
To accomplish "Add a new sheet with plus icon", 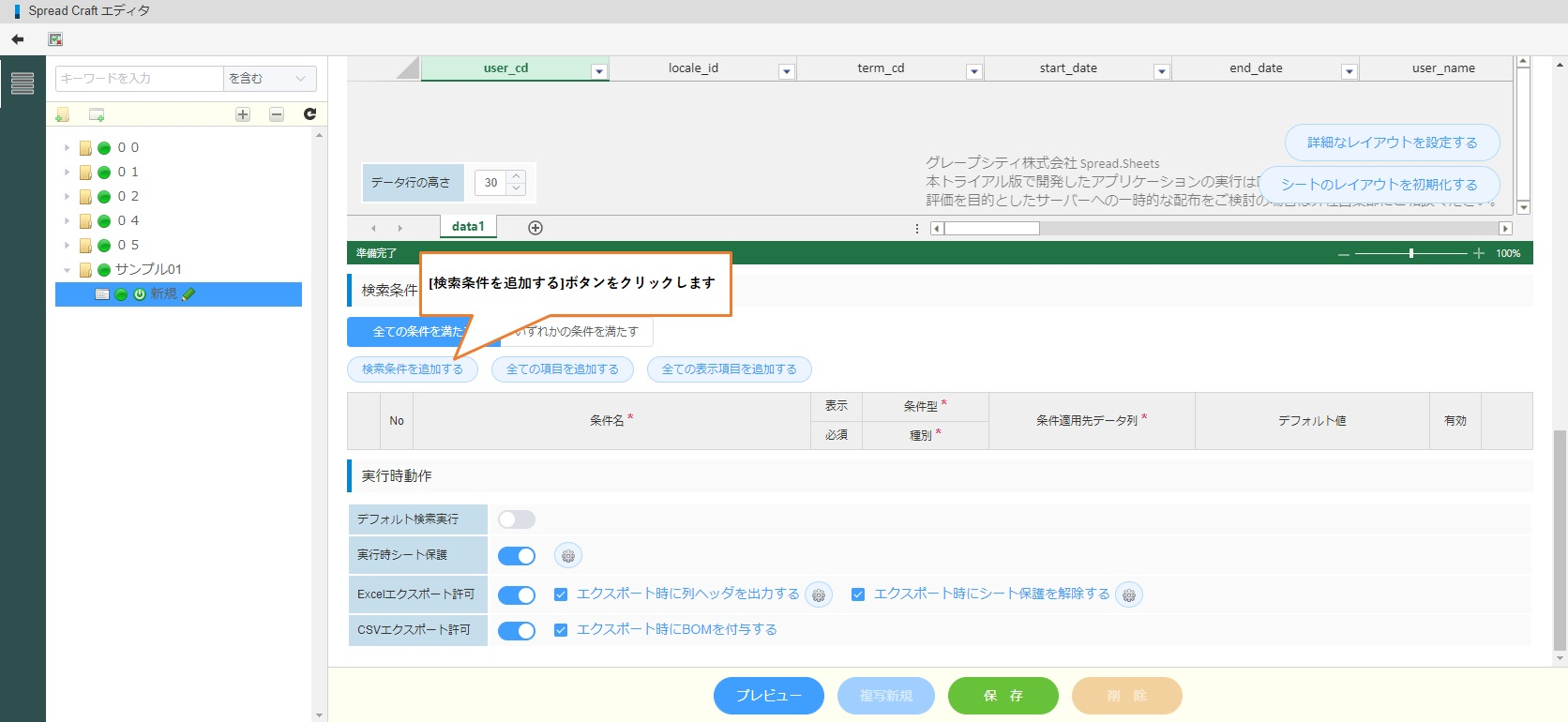I will click(x=535, y=228).
